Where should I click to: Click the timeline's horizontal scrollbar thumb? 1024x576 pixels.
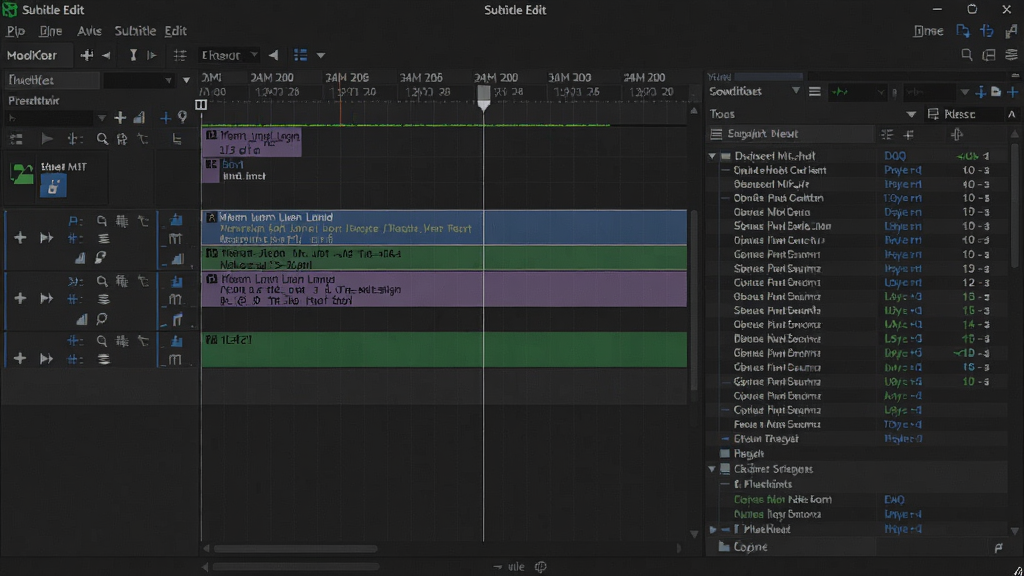[295, 549]
